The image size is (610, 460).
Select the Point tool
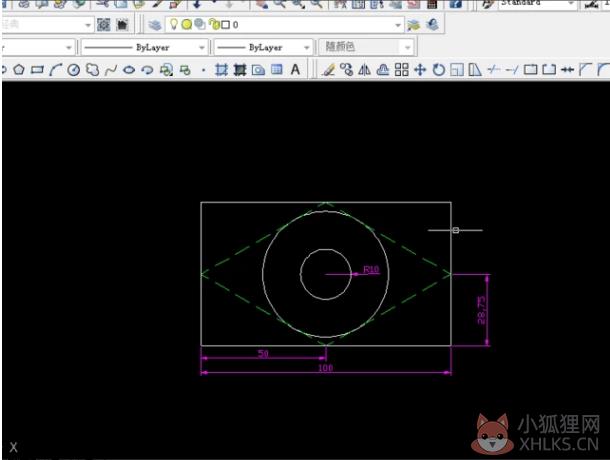(203, 70)
